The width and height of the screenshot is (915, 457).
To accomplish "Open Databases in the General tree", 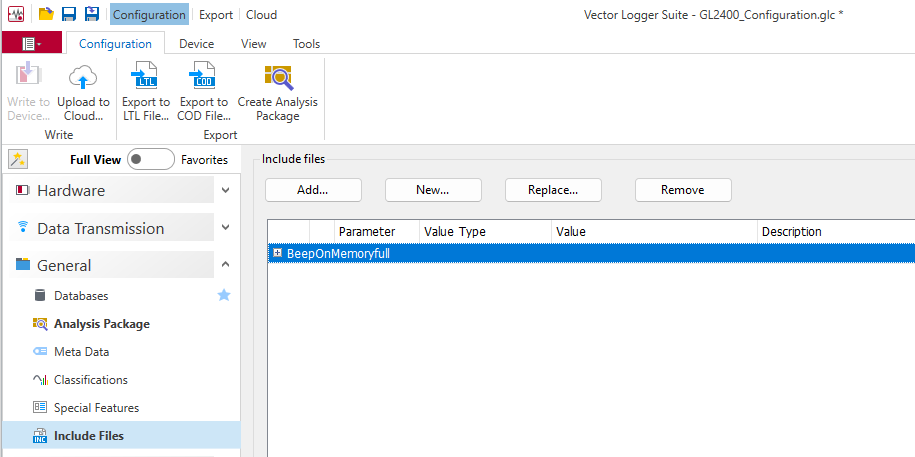I will (81, 296).
